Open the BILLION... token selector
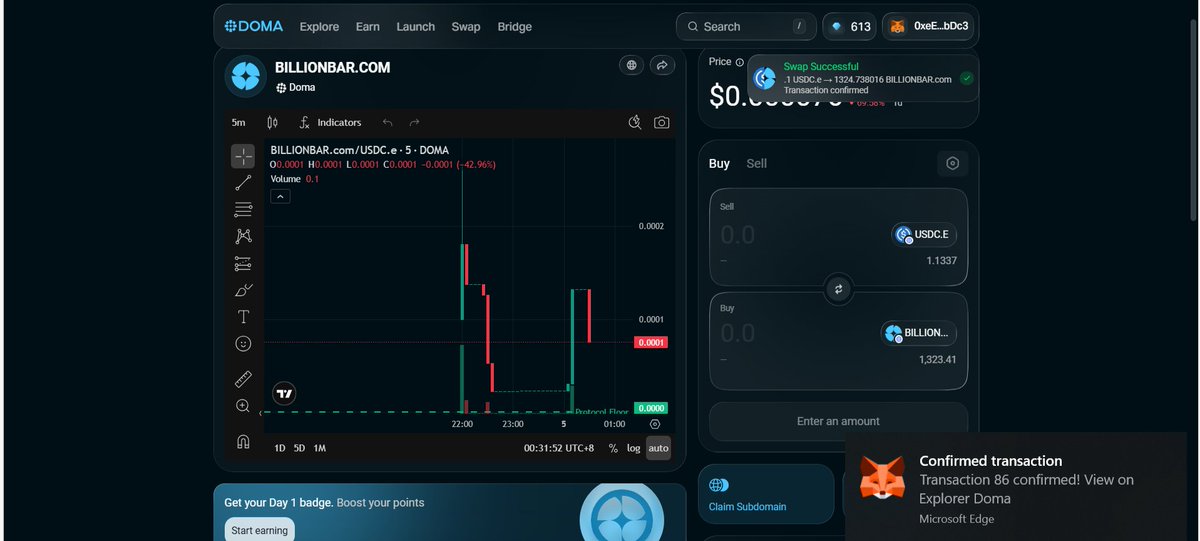Screen dimensions: 1200x541 click(919, 333)
